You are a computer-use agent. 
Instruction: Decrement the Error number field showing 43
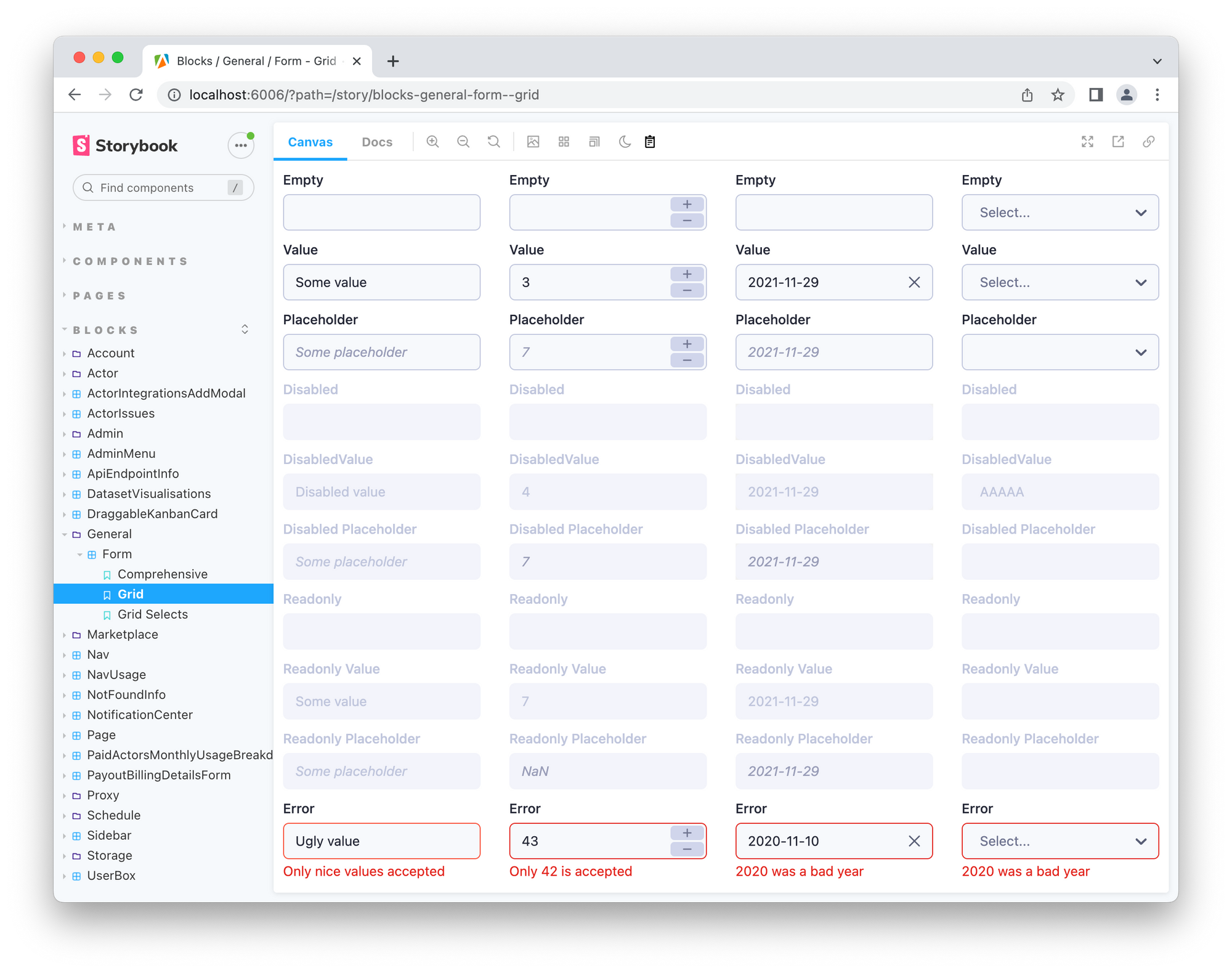(x=687, y=849)
